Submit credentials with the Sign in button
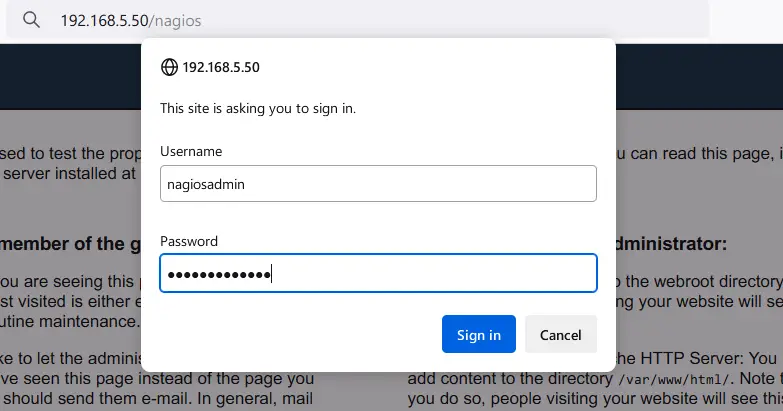The width and height of the screenshot is (783, 411). coord(478,334)
